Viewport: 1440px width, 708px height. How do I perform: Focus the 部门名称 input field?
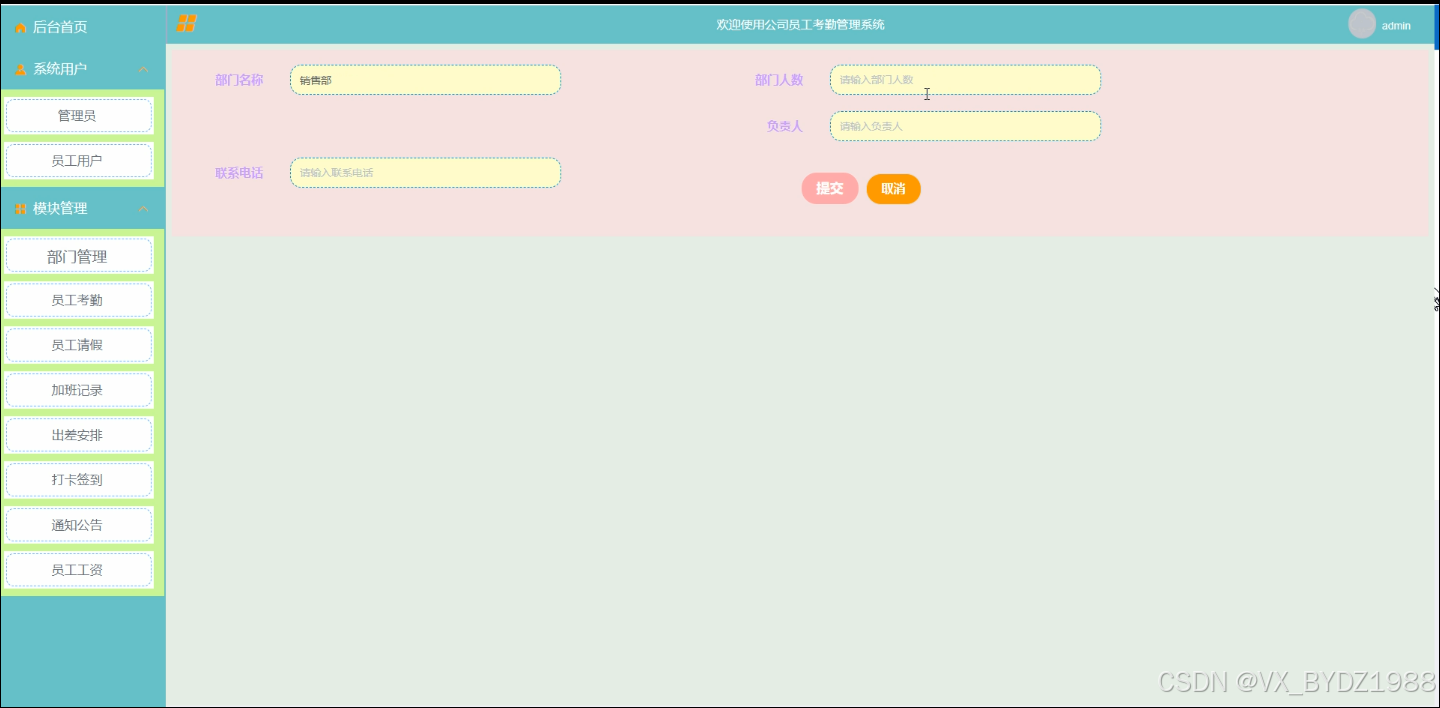[425, 80]
